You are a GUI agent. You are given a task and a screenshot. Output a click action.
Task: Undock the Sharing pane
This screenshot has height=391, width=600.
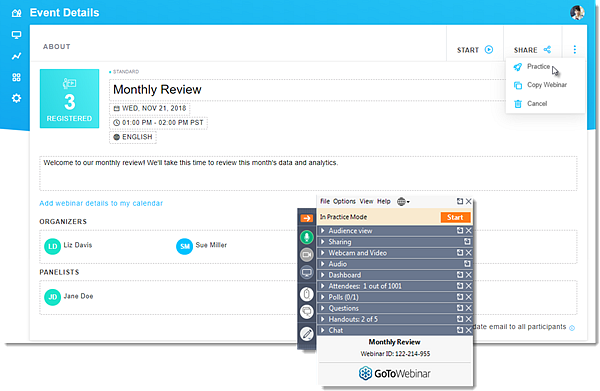coord(467,242)
